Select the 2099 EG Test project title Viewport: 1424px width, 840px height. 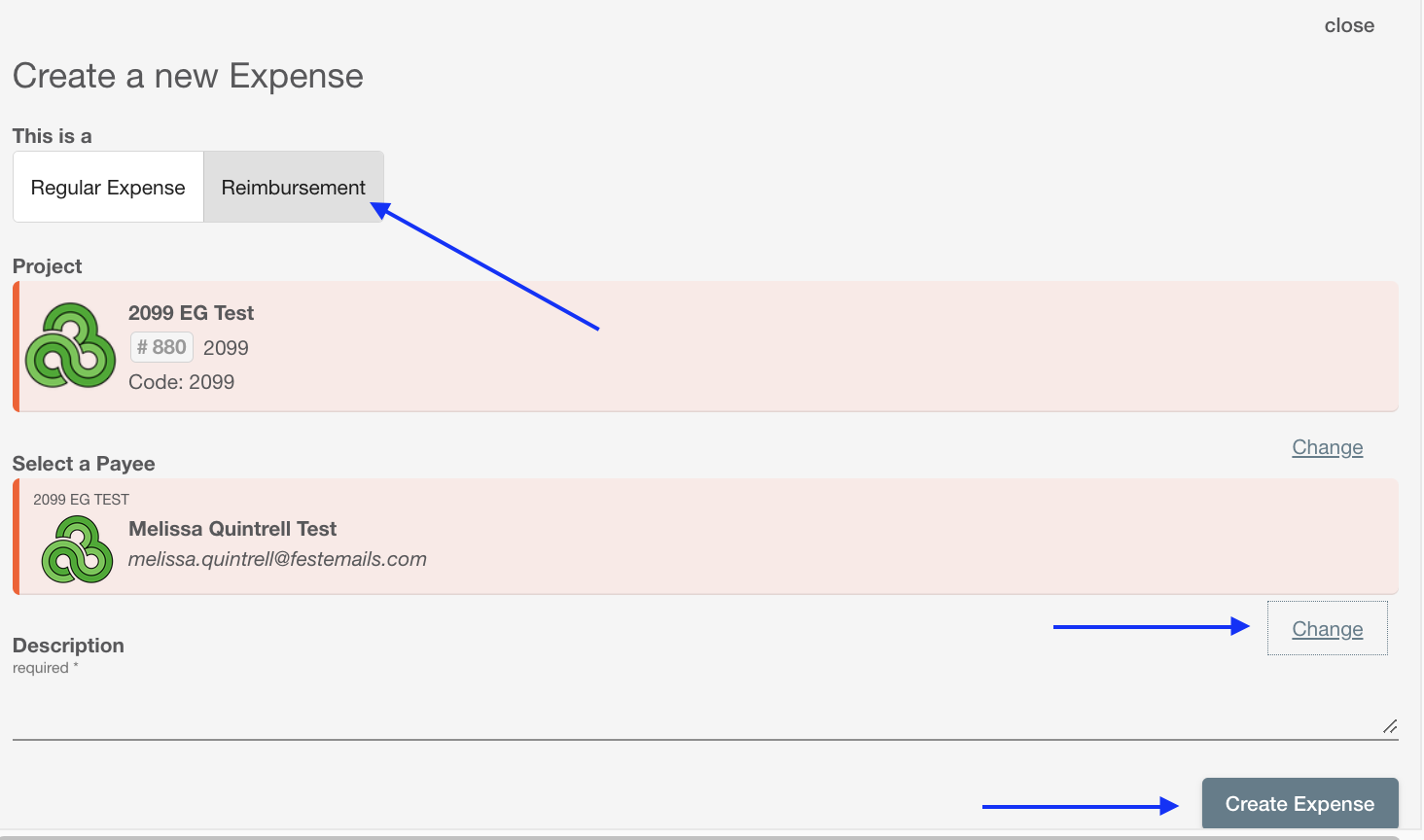pyautogui.click(x=191, y=313)
